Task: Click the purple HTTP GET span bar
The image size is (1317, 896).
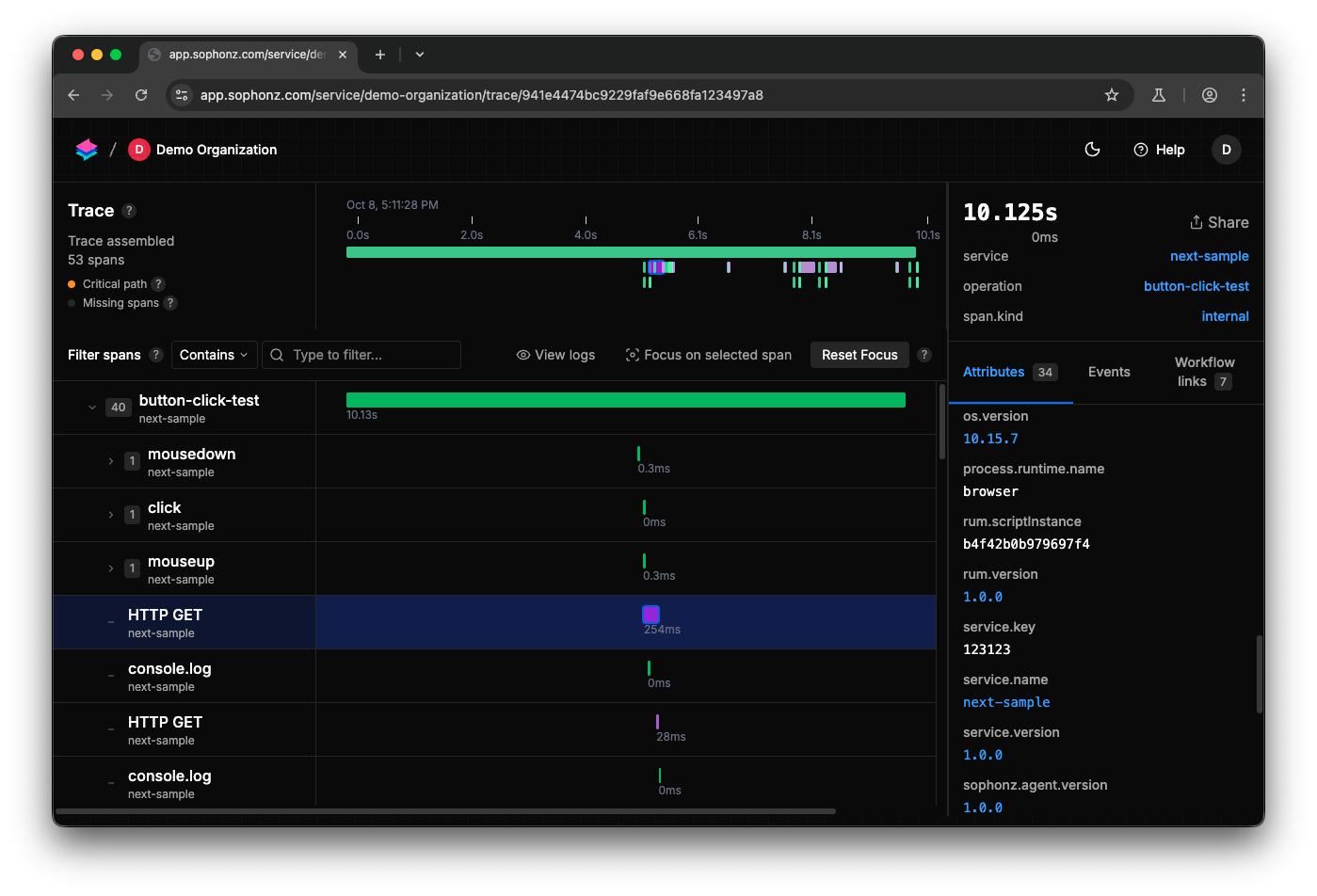Action: point(650,615)
